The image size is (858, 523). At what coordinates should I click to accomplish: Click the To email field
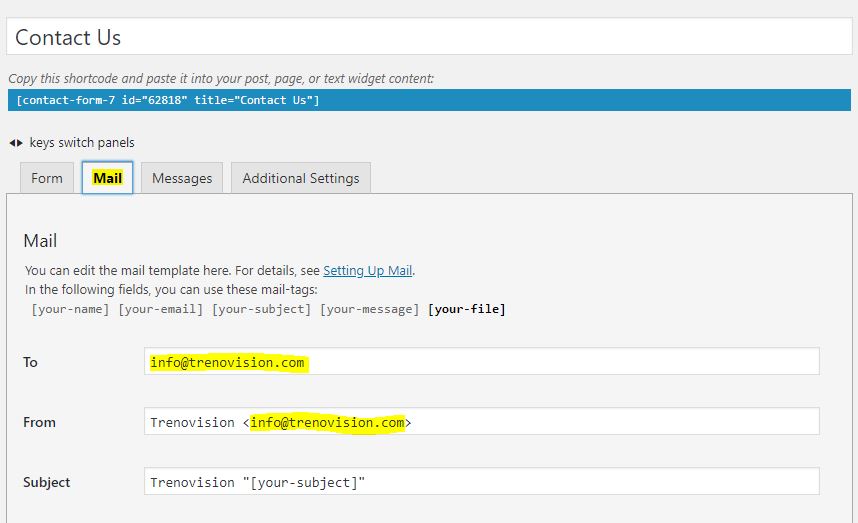tap(482, 361)
